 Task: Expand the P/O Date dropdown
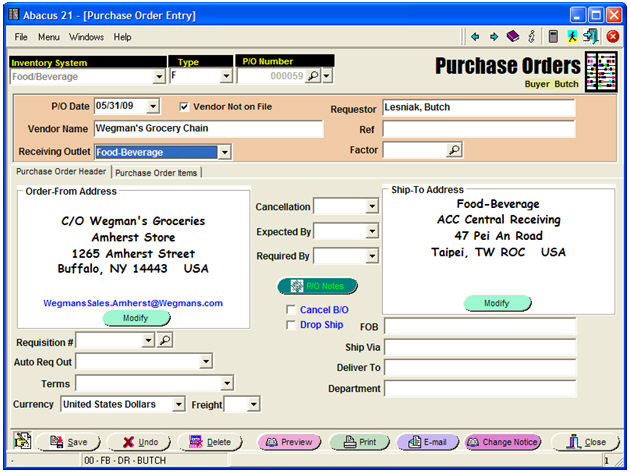click(x=152, y=106)
